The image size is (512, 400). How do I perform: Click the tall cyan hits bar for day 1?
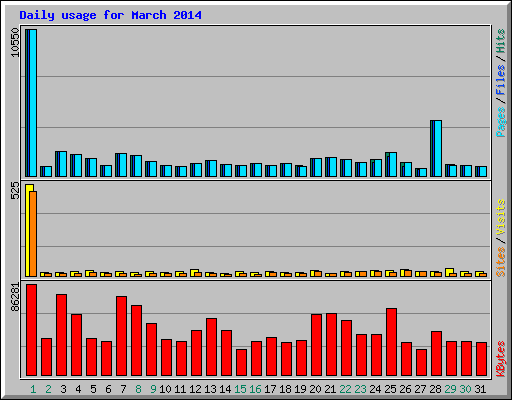[x=33, y=103]
